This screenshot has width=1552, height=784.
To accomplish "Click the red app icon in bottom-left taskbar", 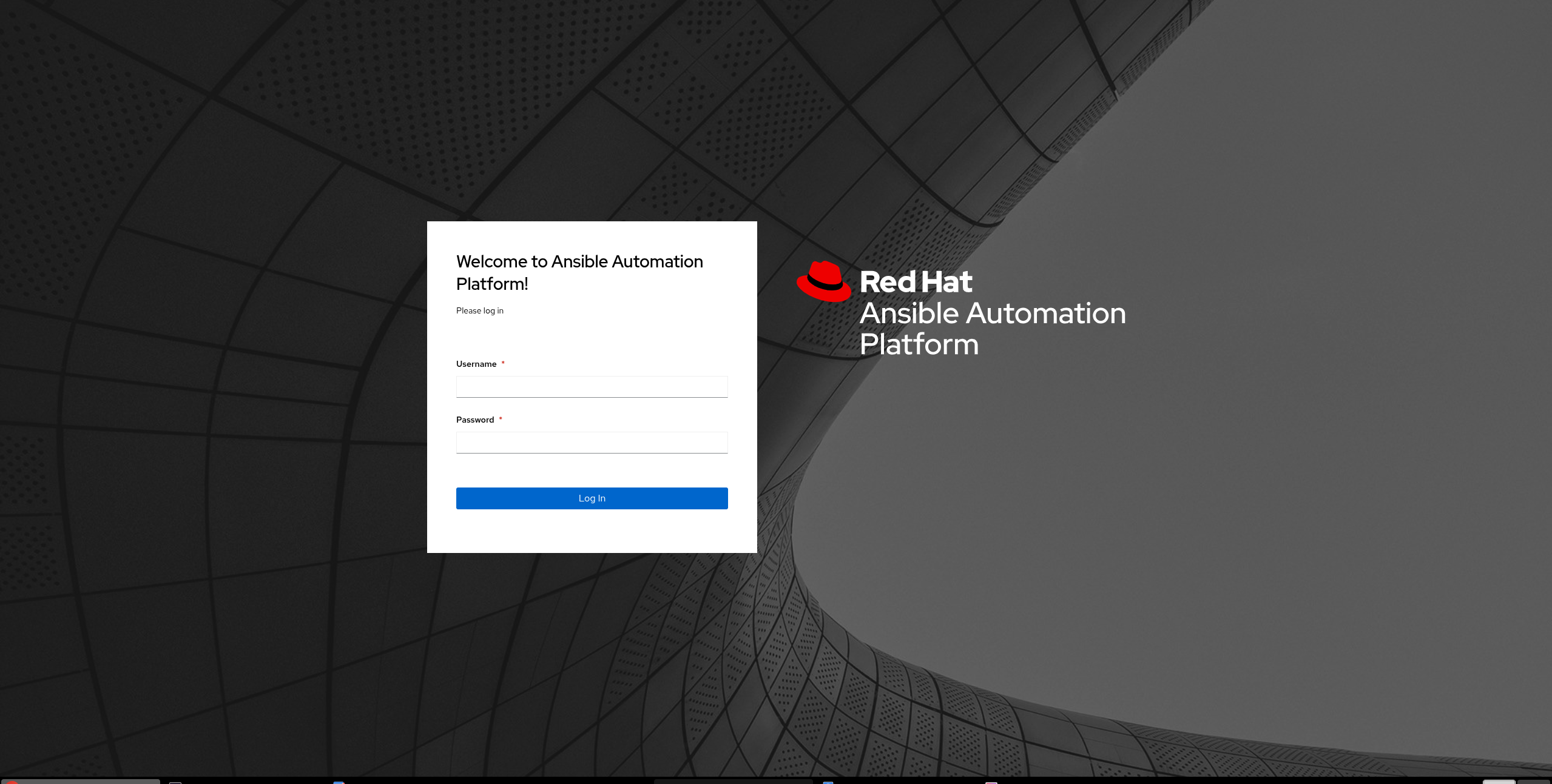I will click(x=11, y=782).
